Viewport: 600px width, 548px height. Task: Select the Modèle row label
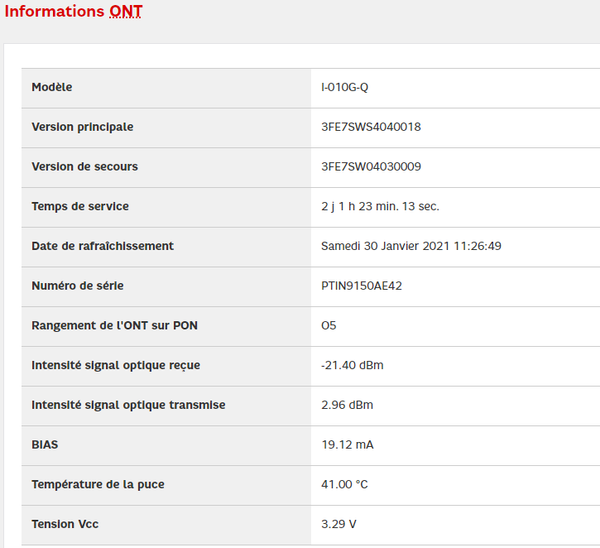(x=52, y=88)
